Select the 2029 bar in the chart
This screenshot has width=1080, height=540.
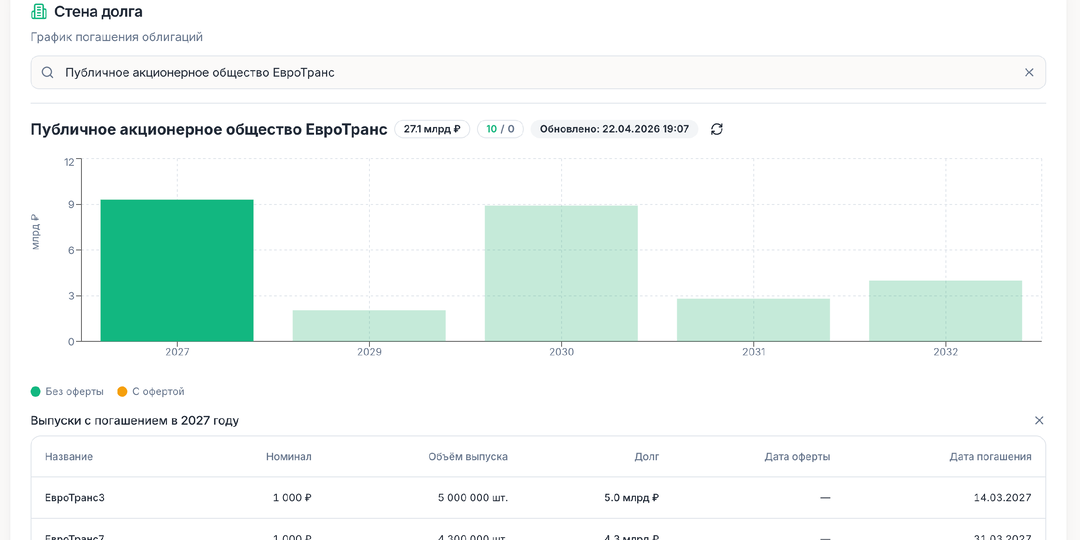(x=369, y=325)
